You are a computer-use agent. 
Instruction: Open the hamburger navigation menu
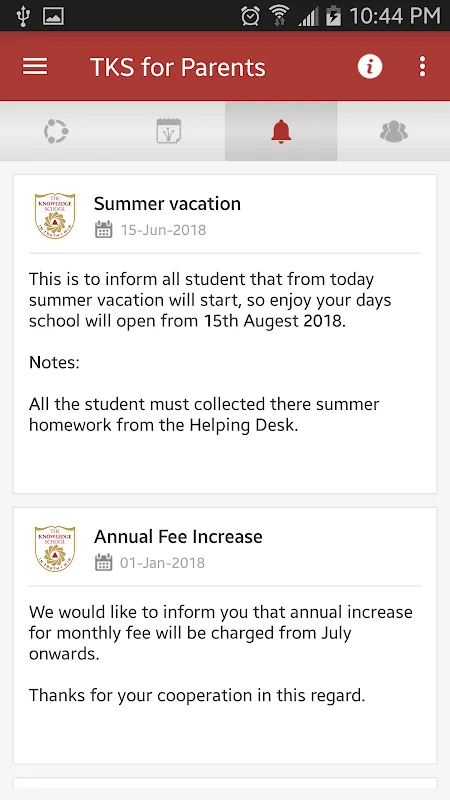pyautogui.click(x=35, y=67)
